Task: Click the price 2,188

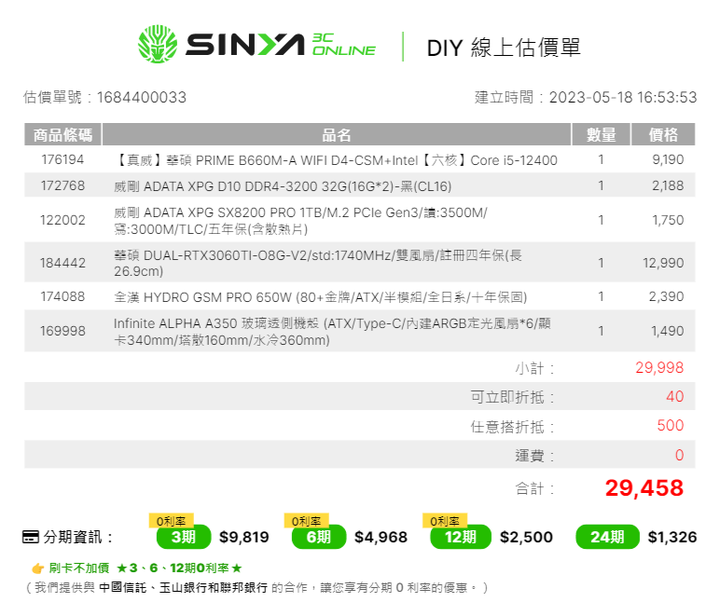Action: (x=668, y=185)
